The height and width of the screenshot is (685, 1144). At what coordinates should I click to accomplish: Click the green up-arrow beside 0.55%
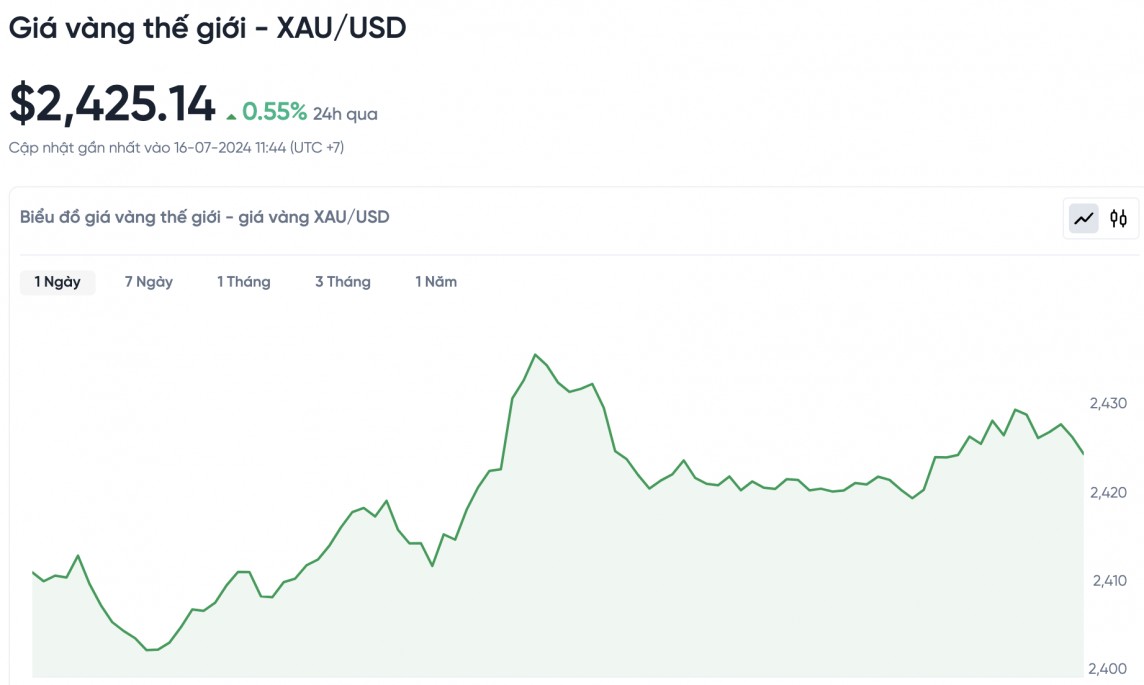[232, 113]
